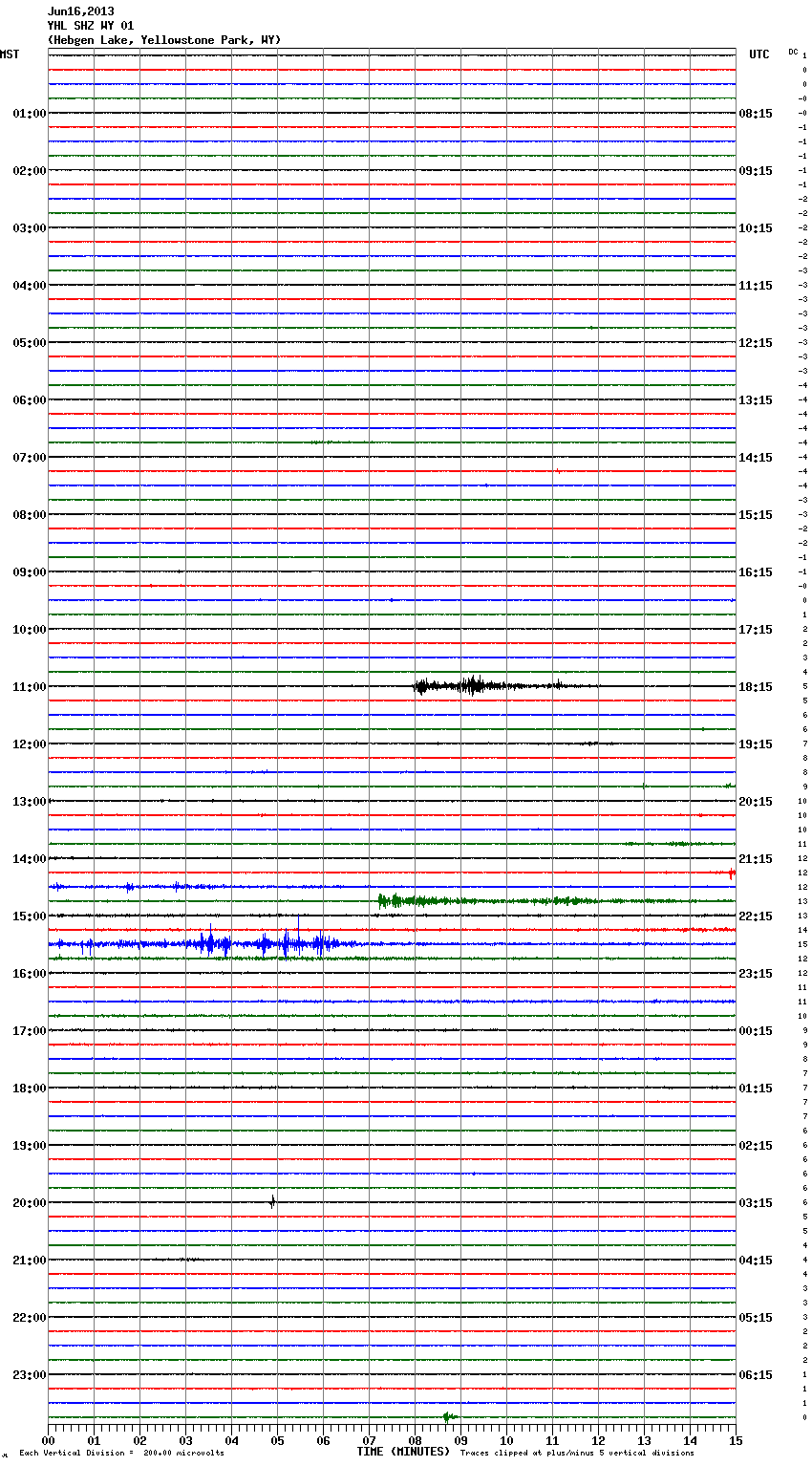Select the '18:15' UTC time label
The height and width of the screenshot is (1466, 812).
click(756, 686)
